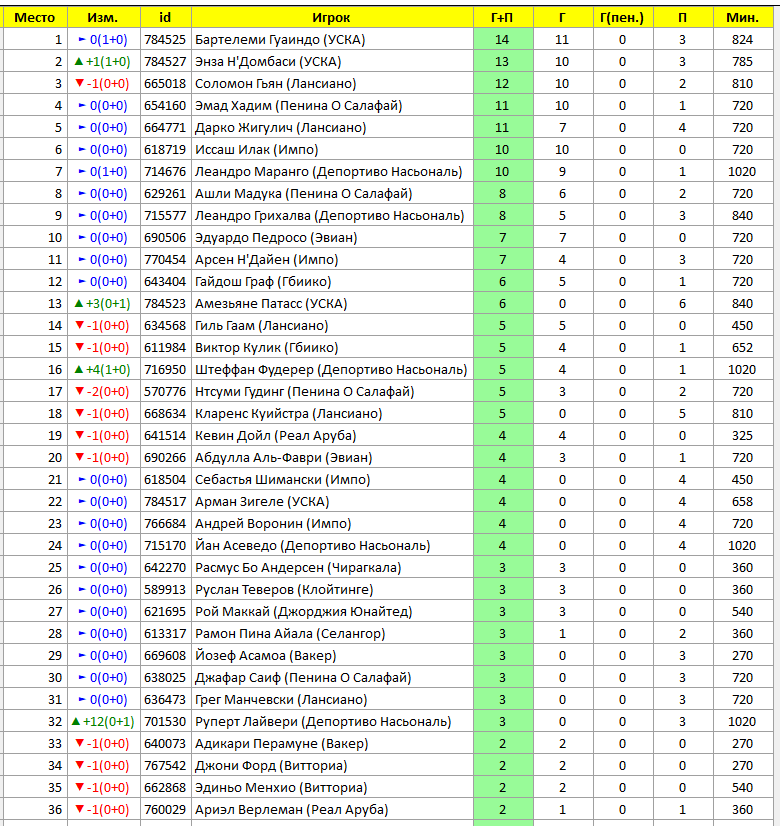Click the 'Изм.' column header
This screenshot has height=826, width=780.
(104, 17)
